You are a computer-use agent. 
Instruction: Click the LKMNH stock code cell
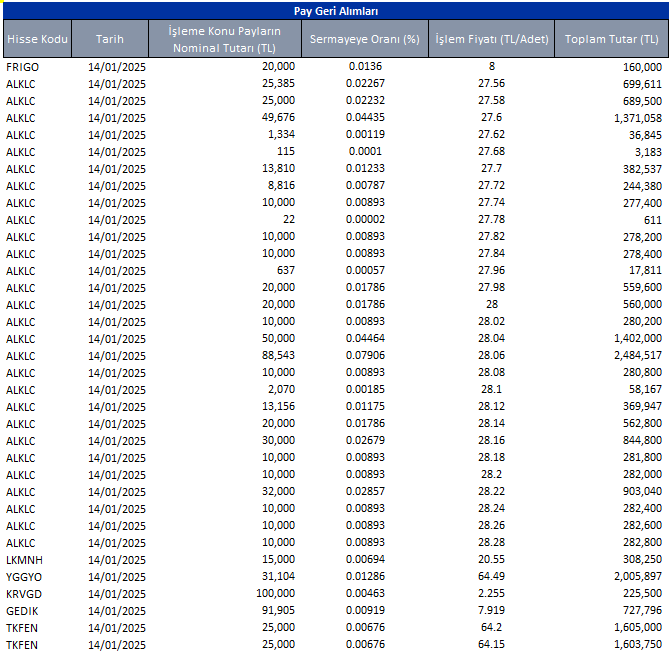tap(23, 560)
